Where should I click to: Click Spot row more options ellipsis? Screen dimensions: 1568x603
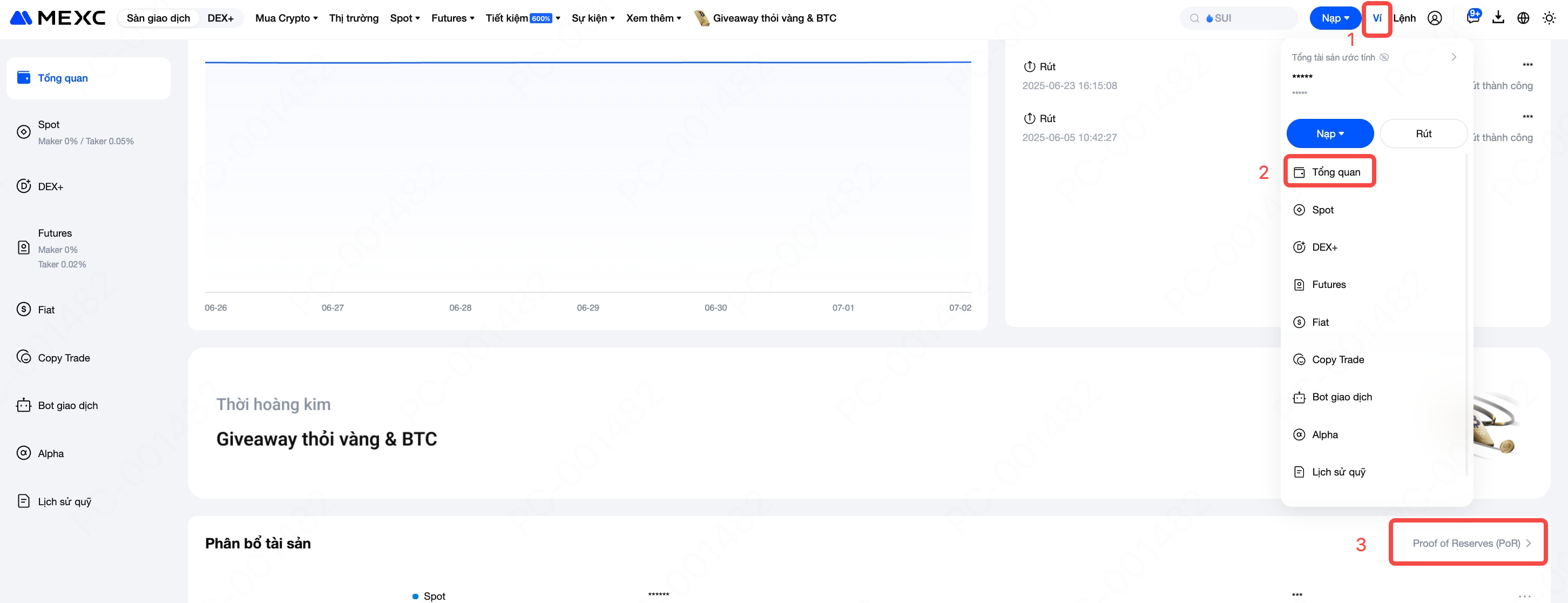click(1524, 595)
